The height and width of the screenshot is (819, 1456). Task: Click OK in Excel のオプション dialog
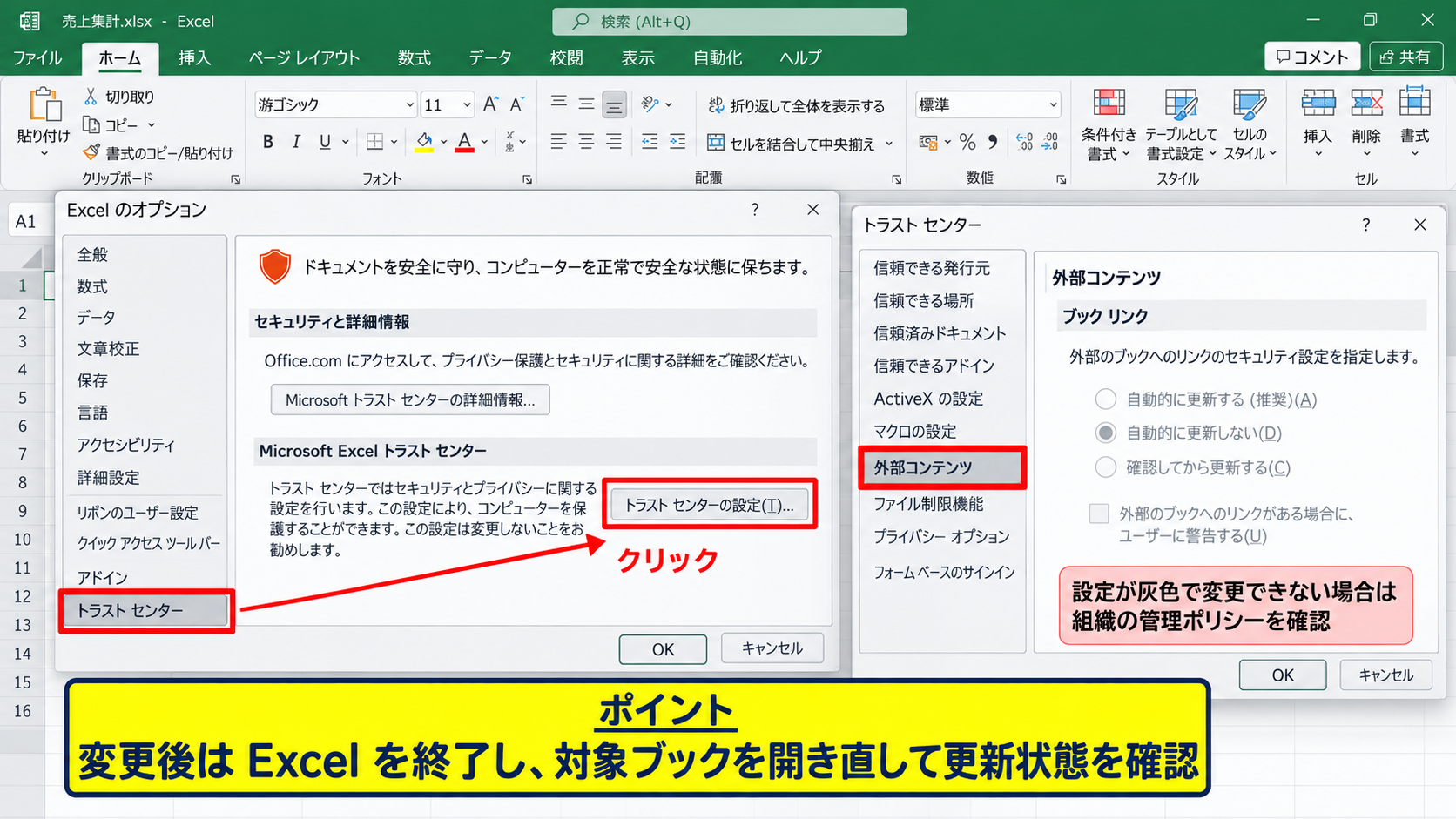663,649
